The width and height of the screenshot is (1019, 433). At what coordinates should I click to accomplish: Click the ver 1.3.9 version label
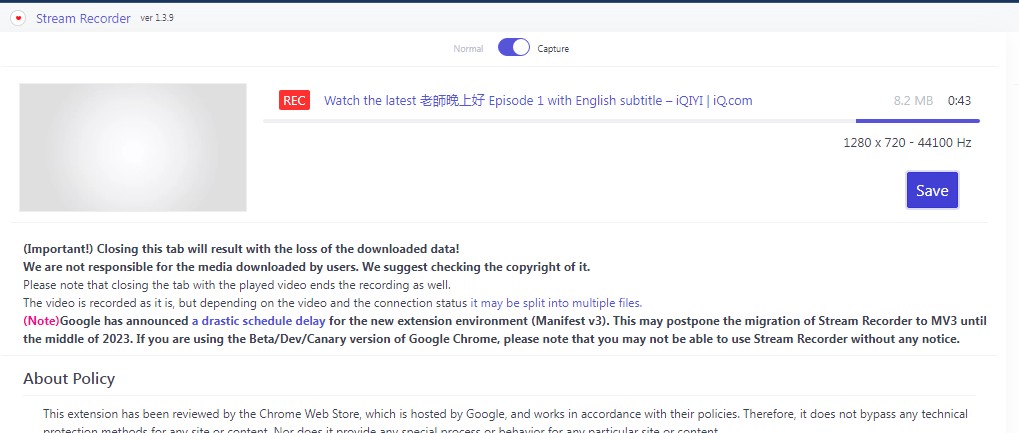pyautogui.click(x=157, y=18)
